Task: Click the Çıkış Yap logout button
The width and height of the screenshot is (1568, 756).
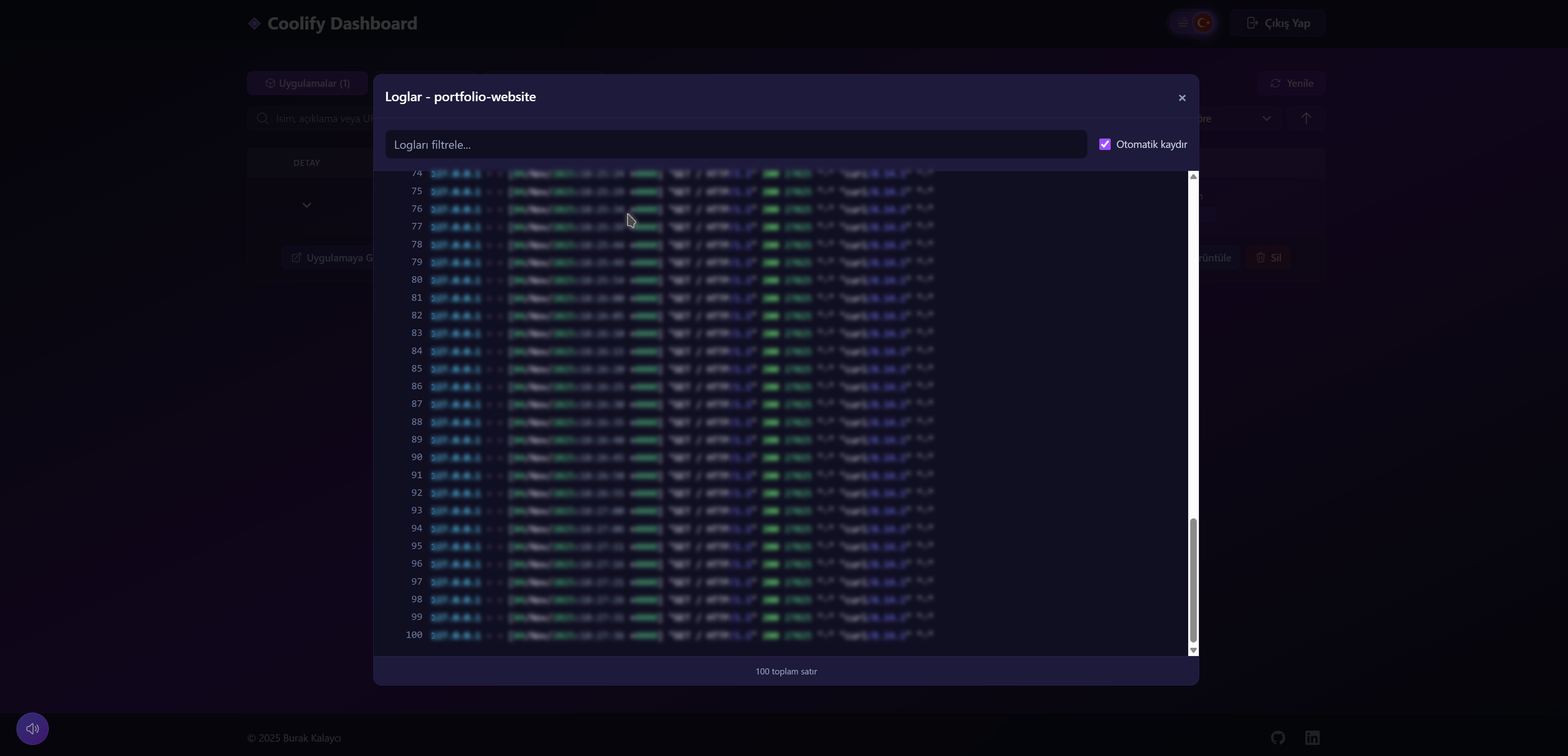Action: click(1277, 23)
